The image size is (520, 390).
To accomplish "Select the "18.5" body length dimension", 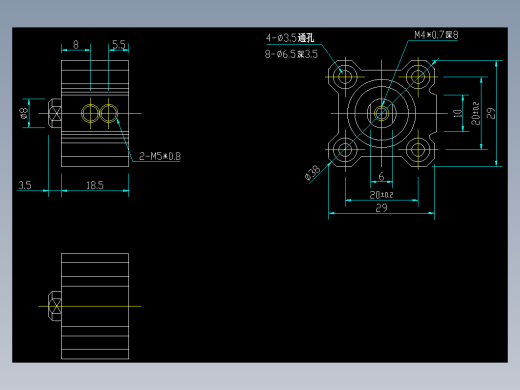I will [95, 185].
